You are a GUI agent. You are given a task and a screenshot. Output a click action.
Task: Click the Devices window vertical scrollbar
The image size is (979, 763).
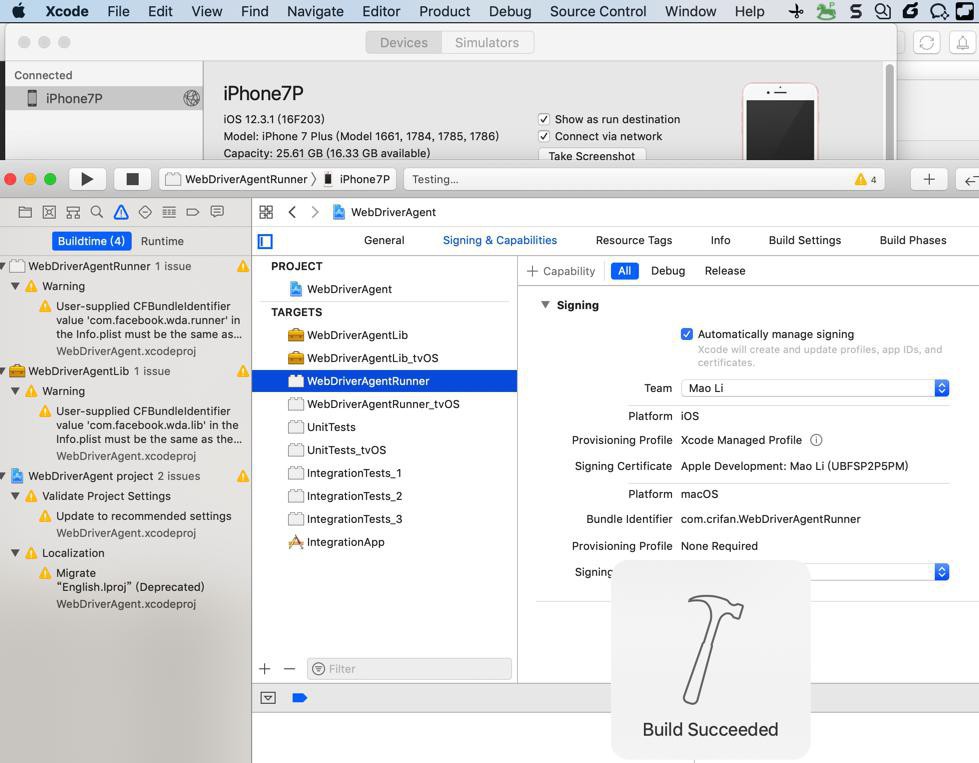[x=890, y=111]
